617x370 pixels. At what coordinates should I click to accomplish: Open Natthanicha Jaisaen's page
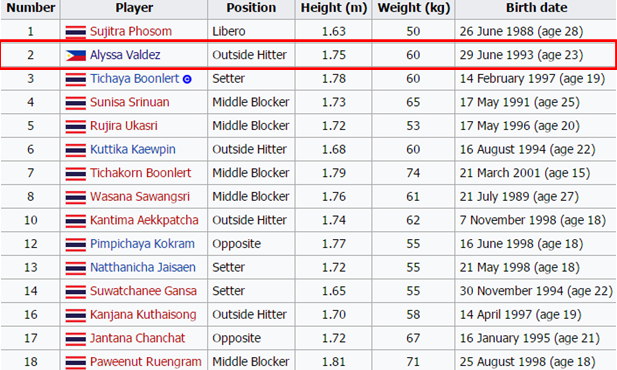[143, 267]
